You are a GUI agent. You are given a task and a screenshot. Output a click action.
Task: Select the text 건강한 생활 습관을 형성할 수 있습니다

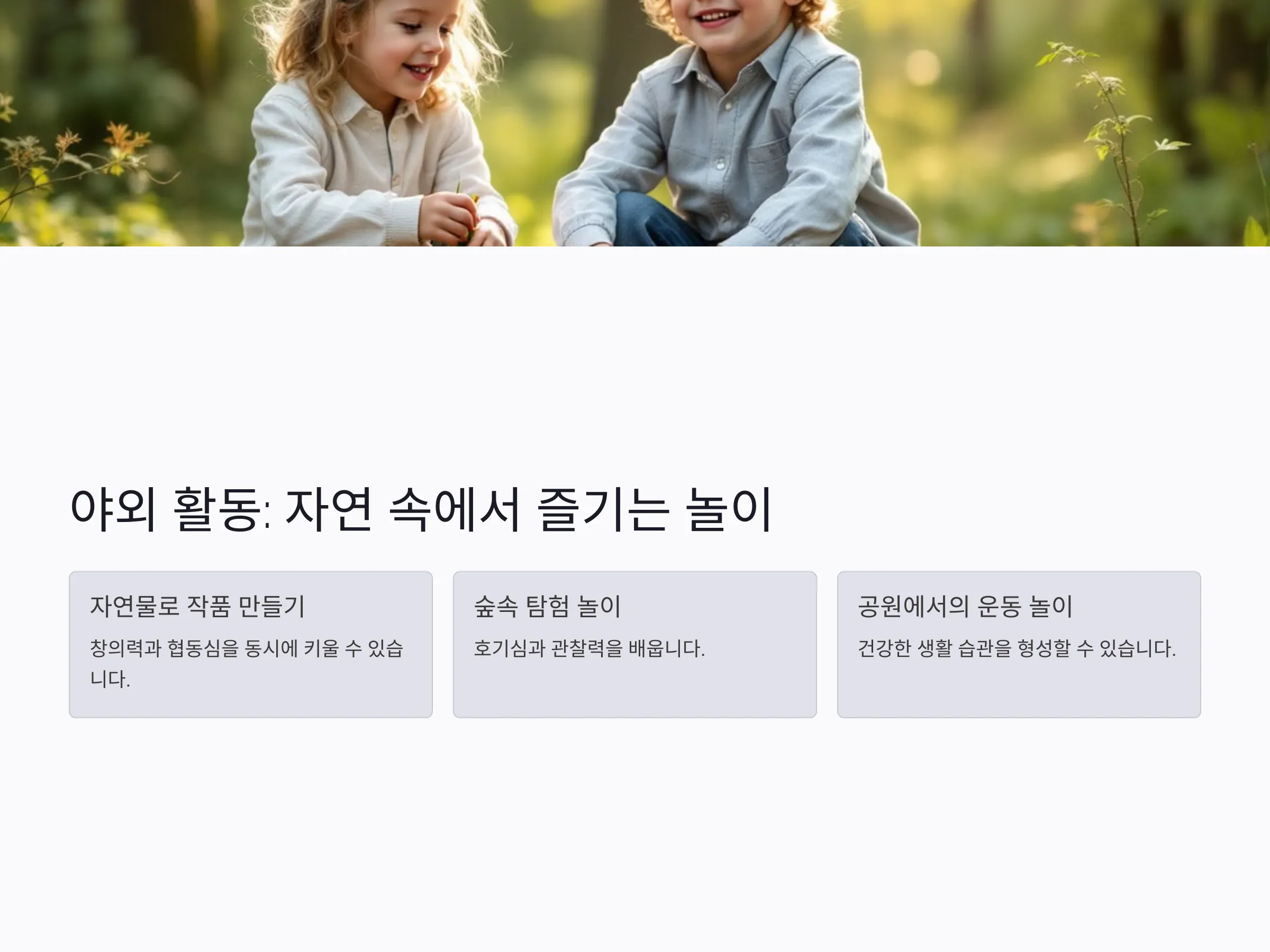point(1017,648)
